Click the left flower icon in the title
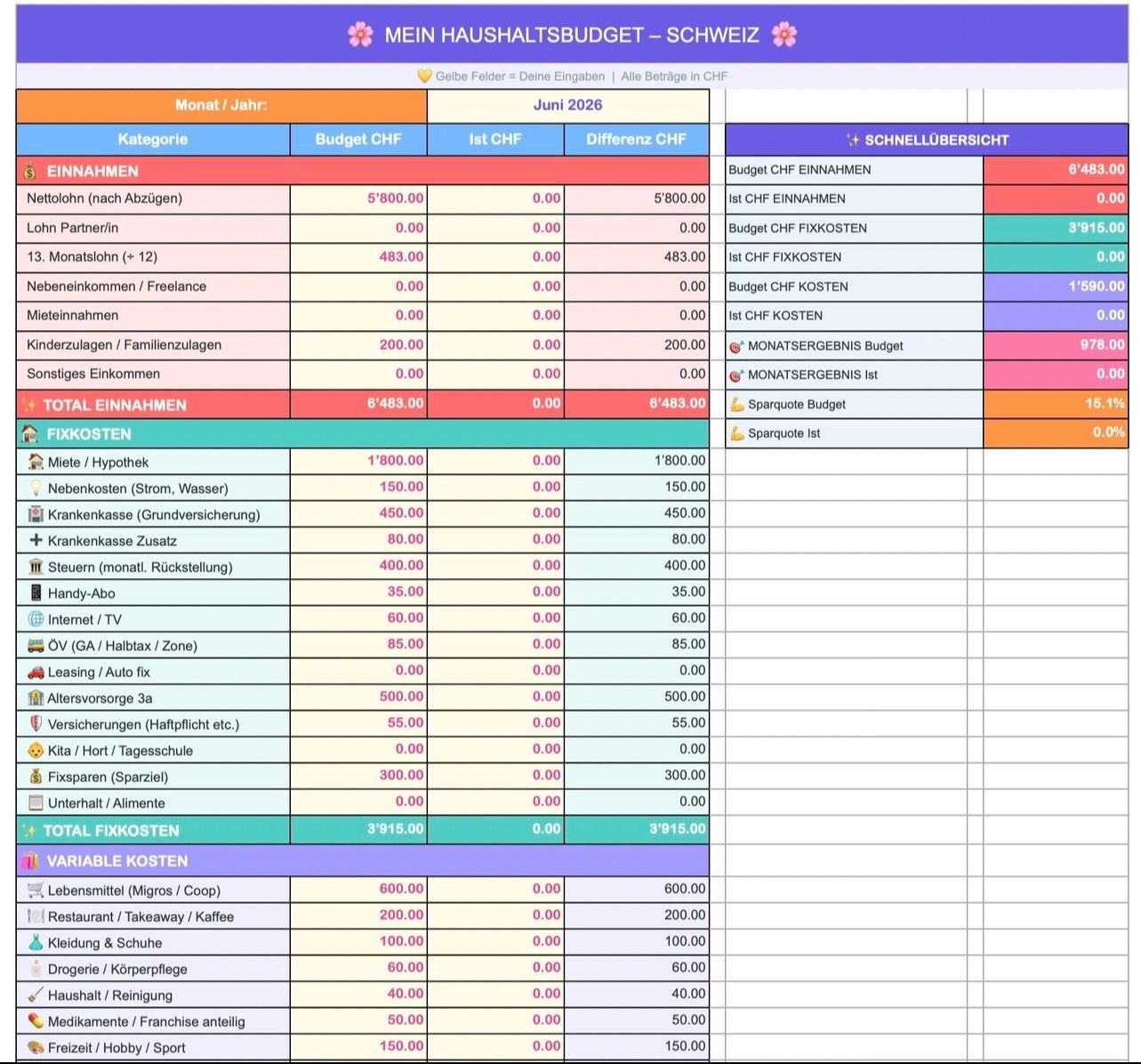The height and width of the screenshot is (1064, 1141). [x=360, y=35]
